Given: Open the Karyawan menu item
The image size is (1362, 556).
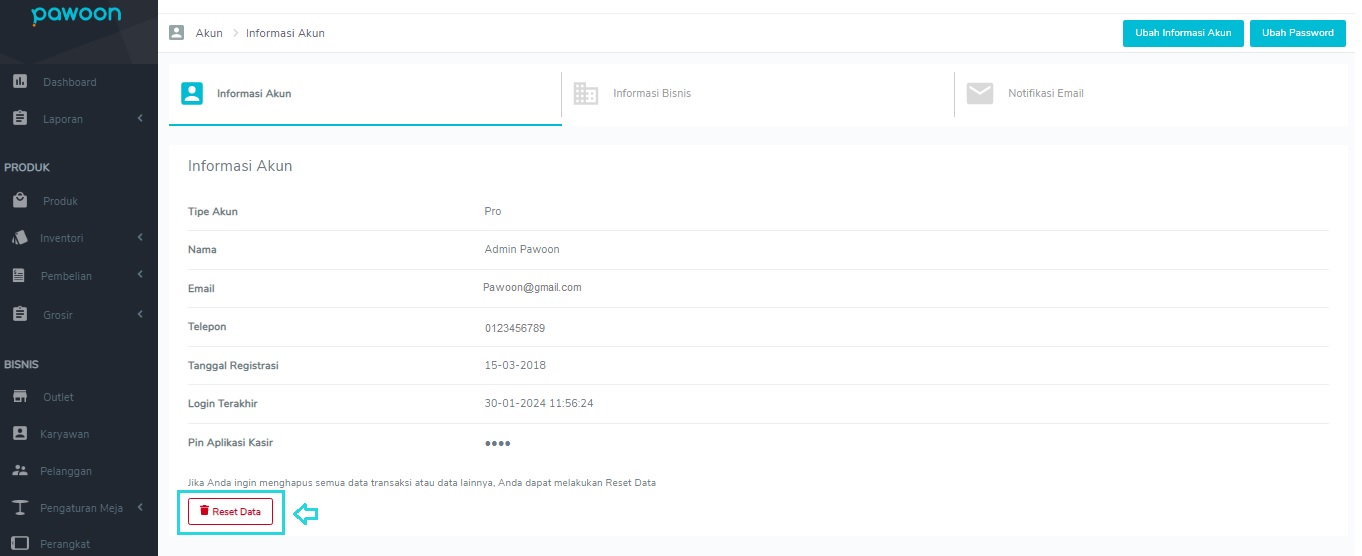Looking at the screenshot, I should (x=65, y=434).
